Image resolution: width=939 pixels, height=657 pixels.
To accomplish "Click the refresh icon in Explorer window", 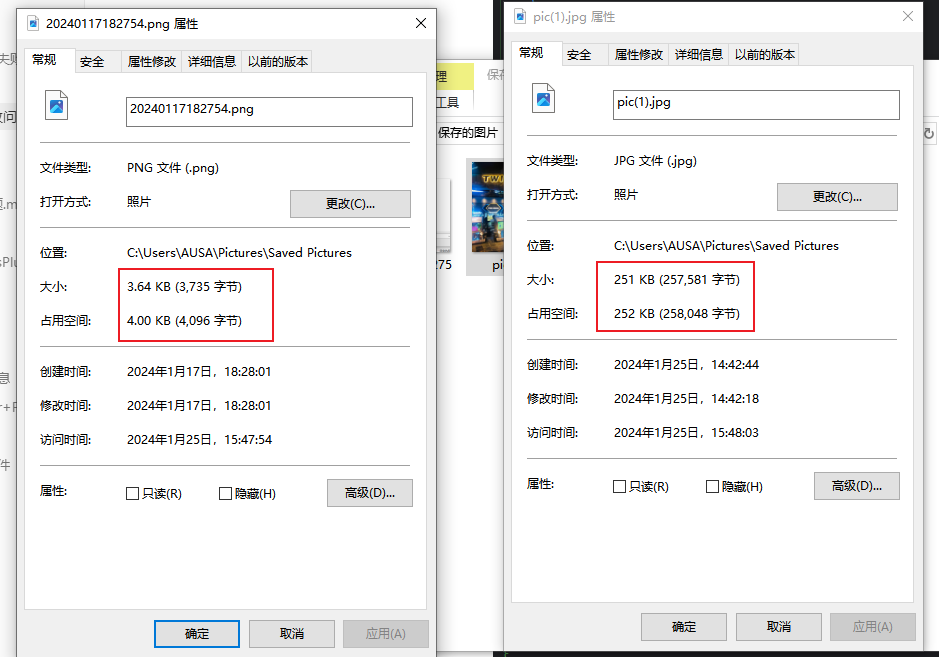I will coord(928,134).
